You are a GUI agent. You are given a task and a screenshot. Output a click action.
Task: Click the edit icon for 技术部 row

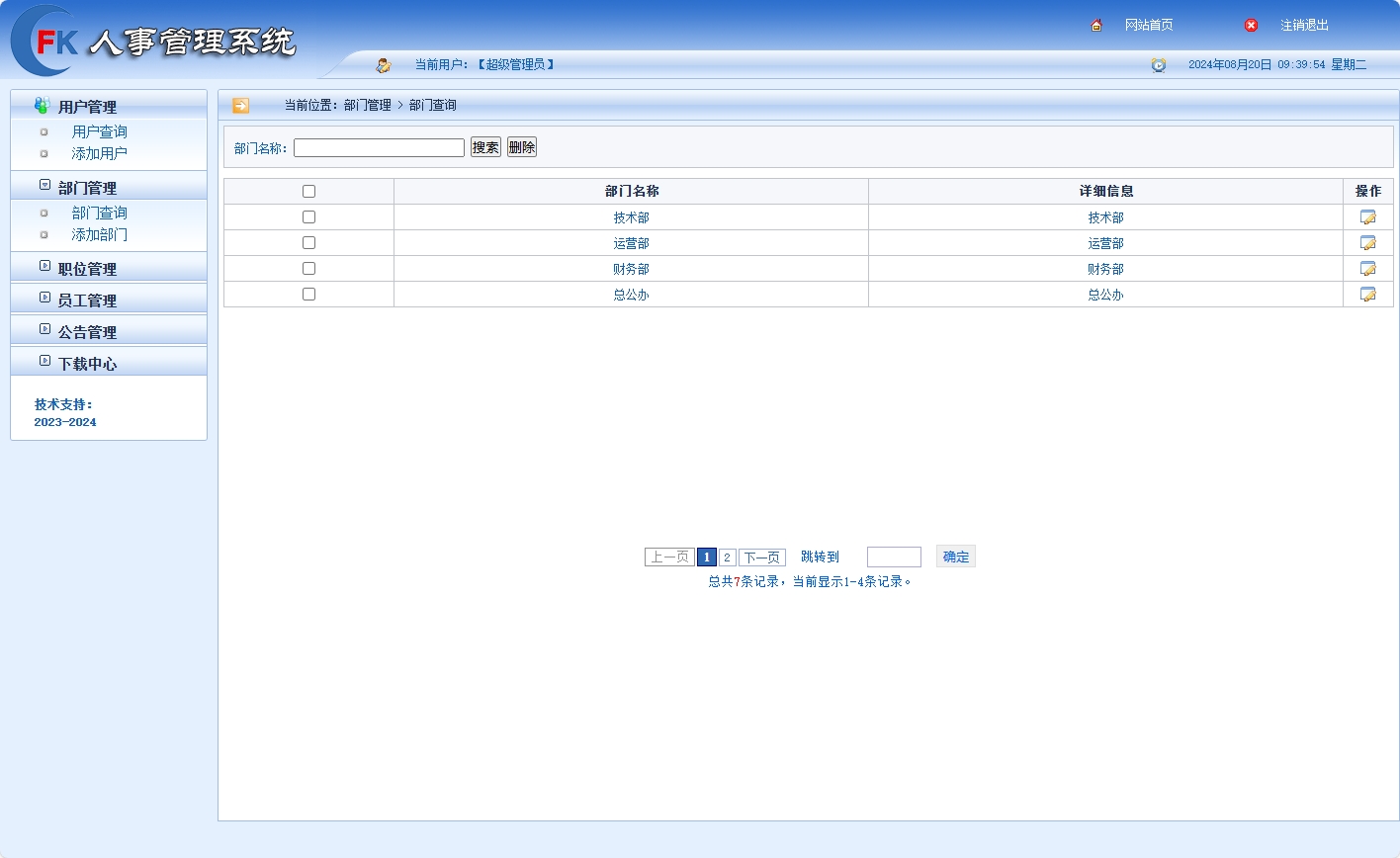click(x=1368, y=217)
